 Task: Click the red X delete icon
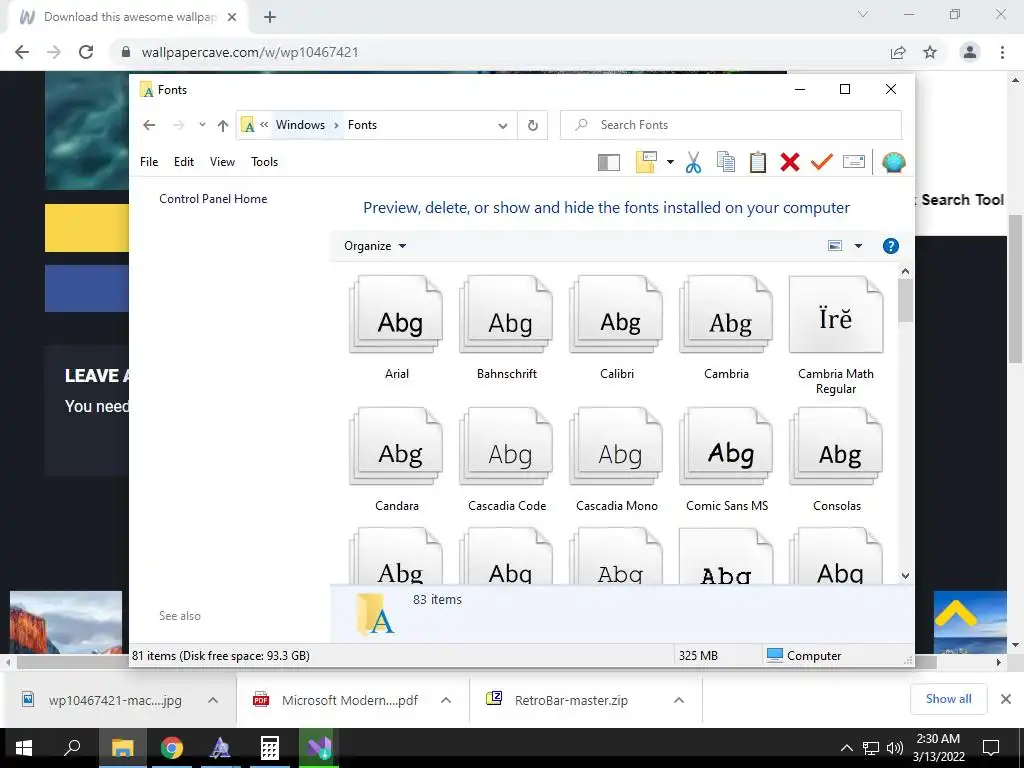790,162
